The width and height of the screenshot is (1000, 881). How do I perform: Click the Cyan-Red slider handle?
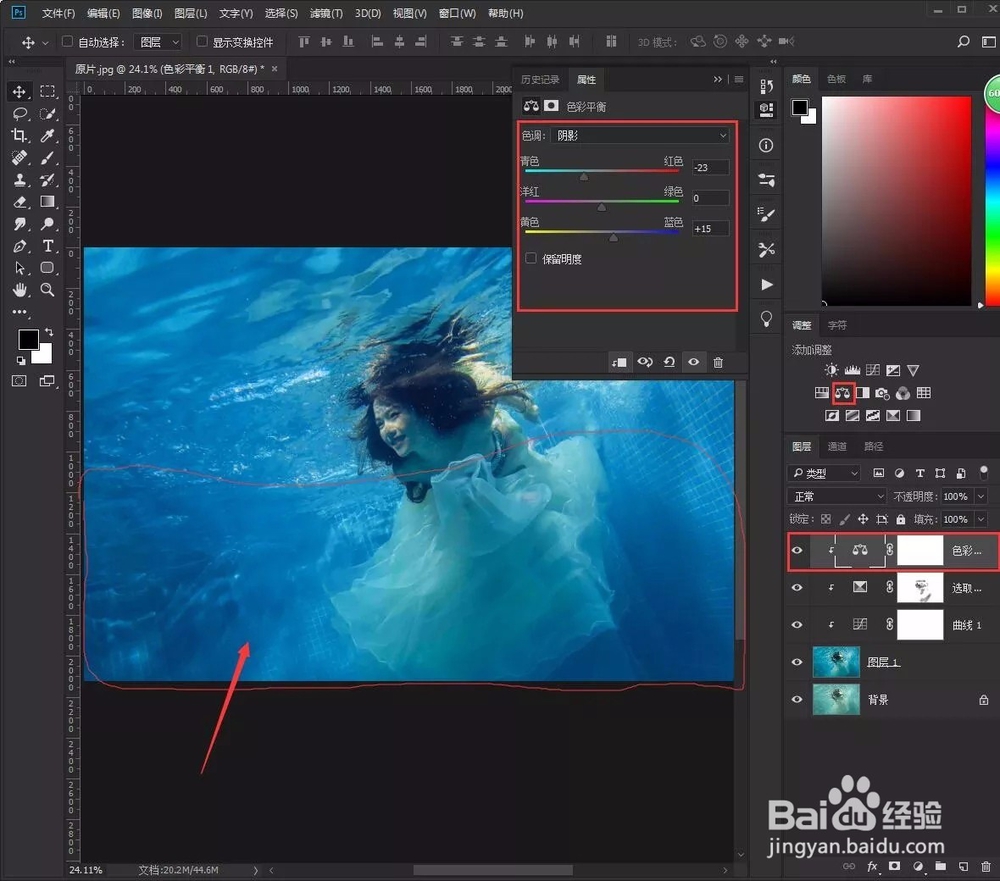click(x=584, y=176)
